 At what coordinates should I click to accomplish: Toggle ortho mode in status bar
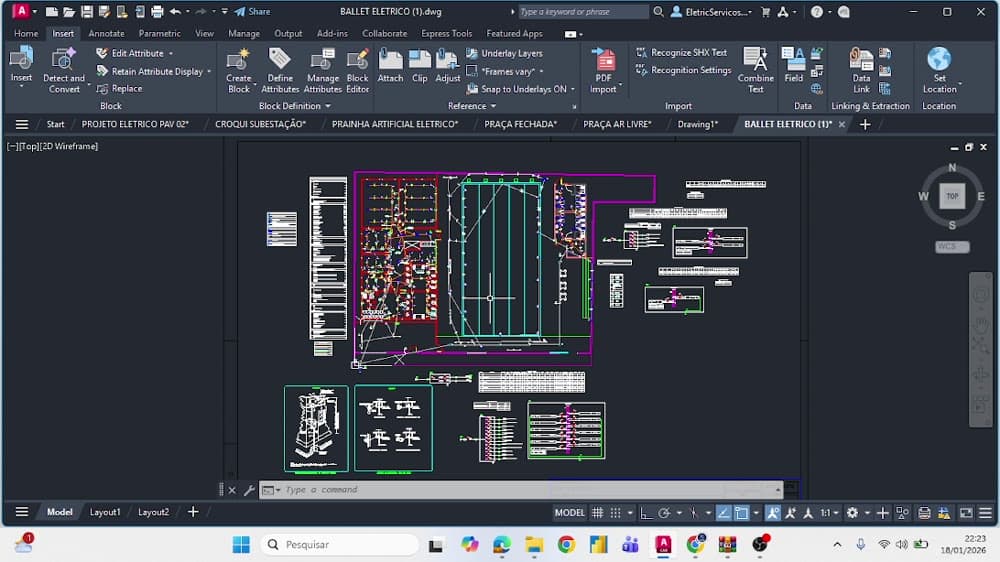click(x=646, y=512)
